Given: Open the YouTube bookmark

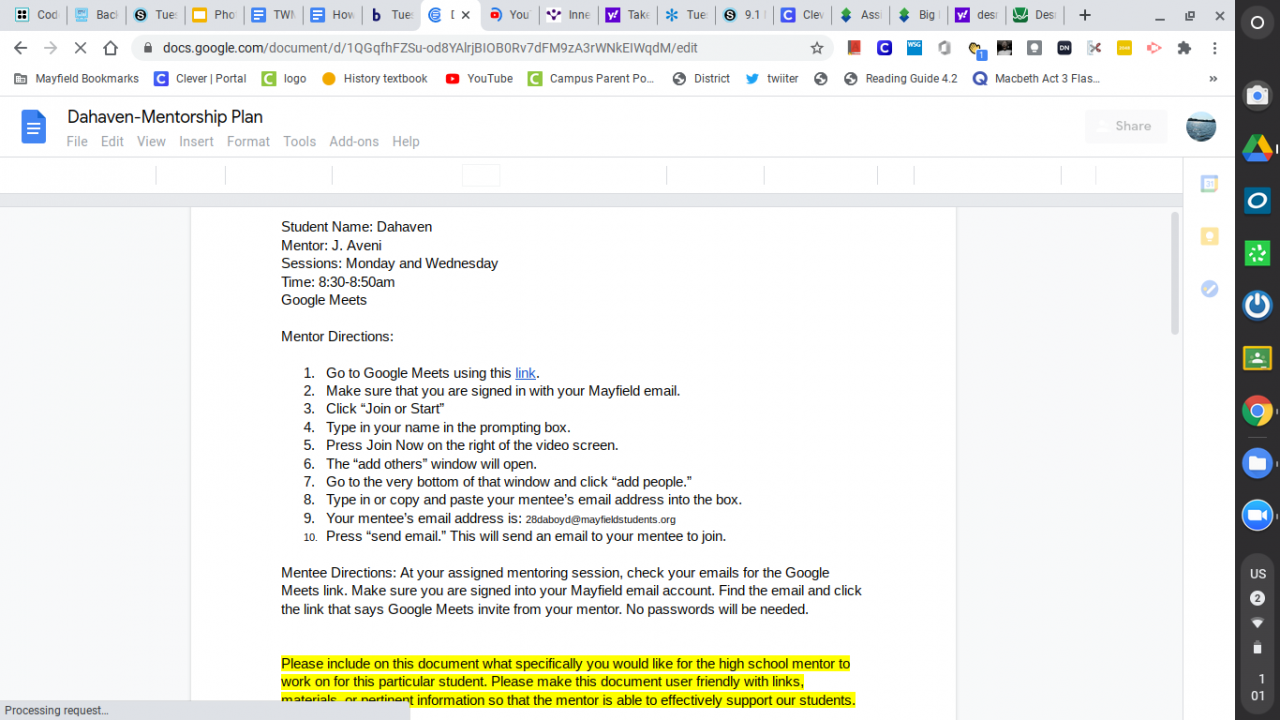Looking at the screenshot, I should point(479,79).
